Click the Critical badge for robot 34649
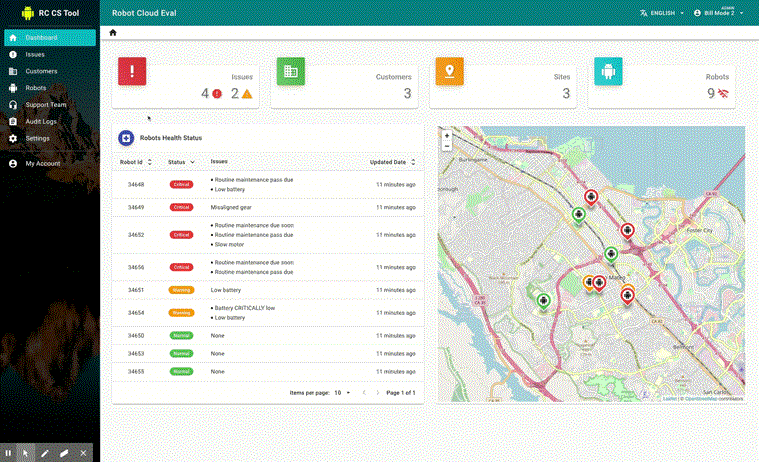Image resolution: width=759 pixels, height=462 pixels. coord(181,207)
